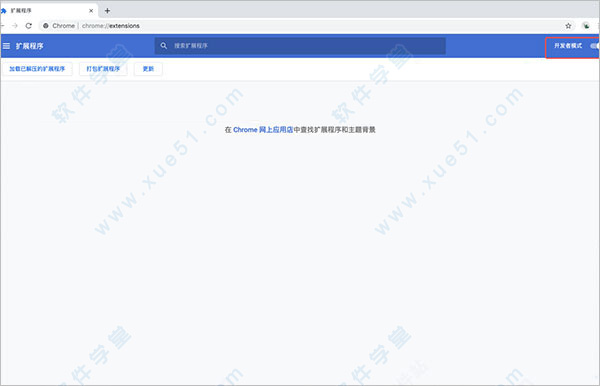Open the browser profile avatar icon

tap(586, 26)
